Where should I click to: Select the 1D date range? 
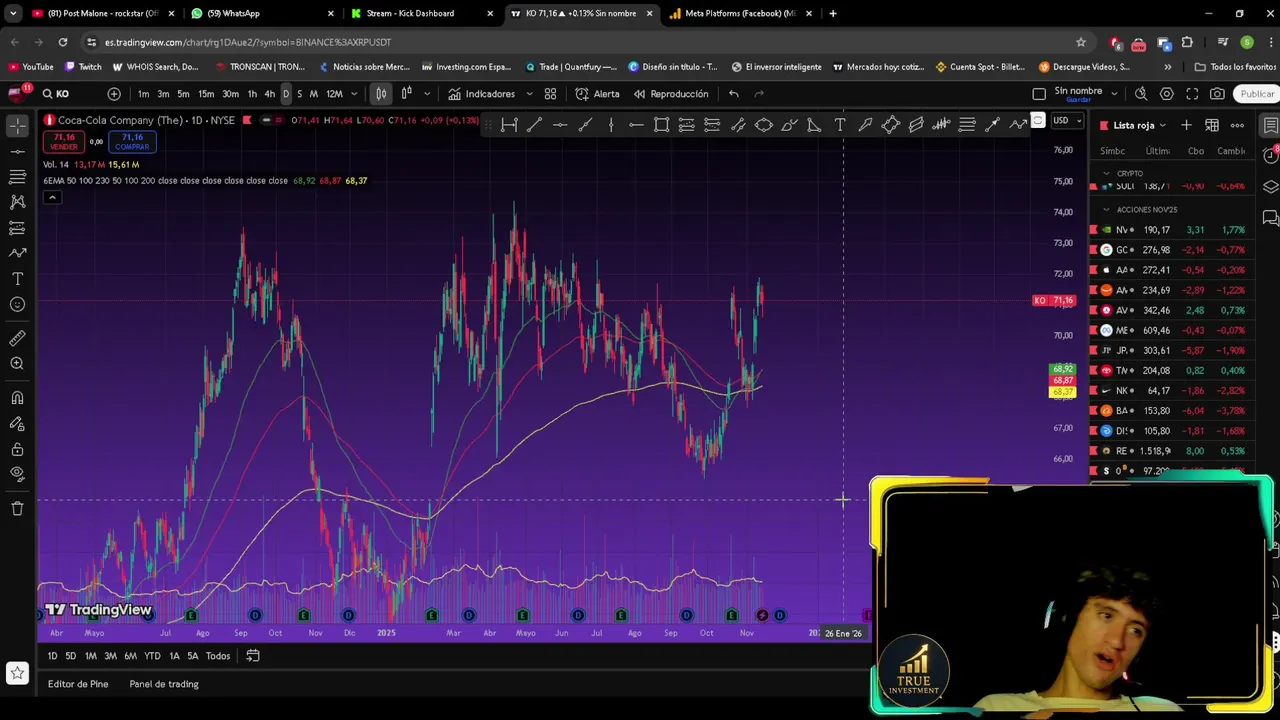pyautogui.click(x=52, y=656)
